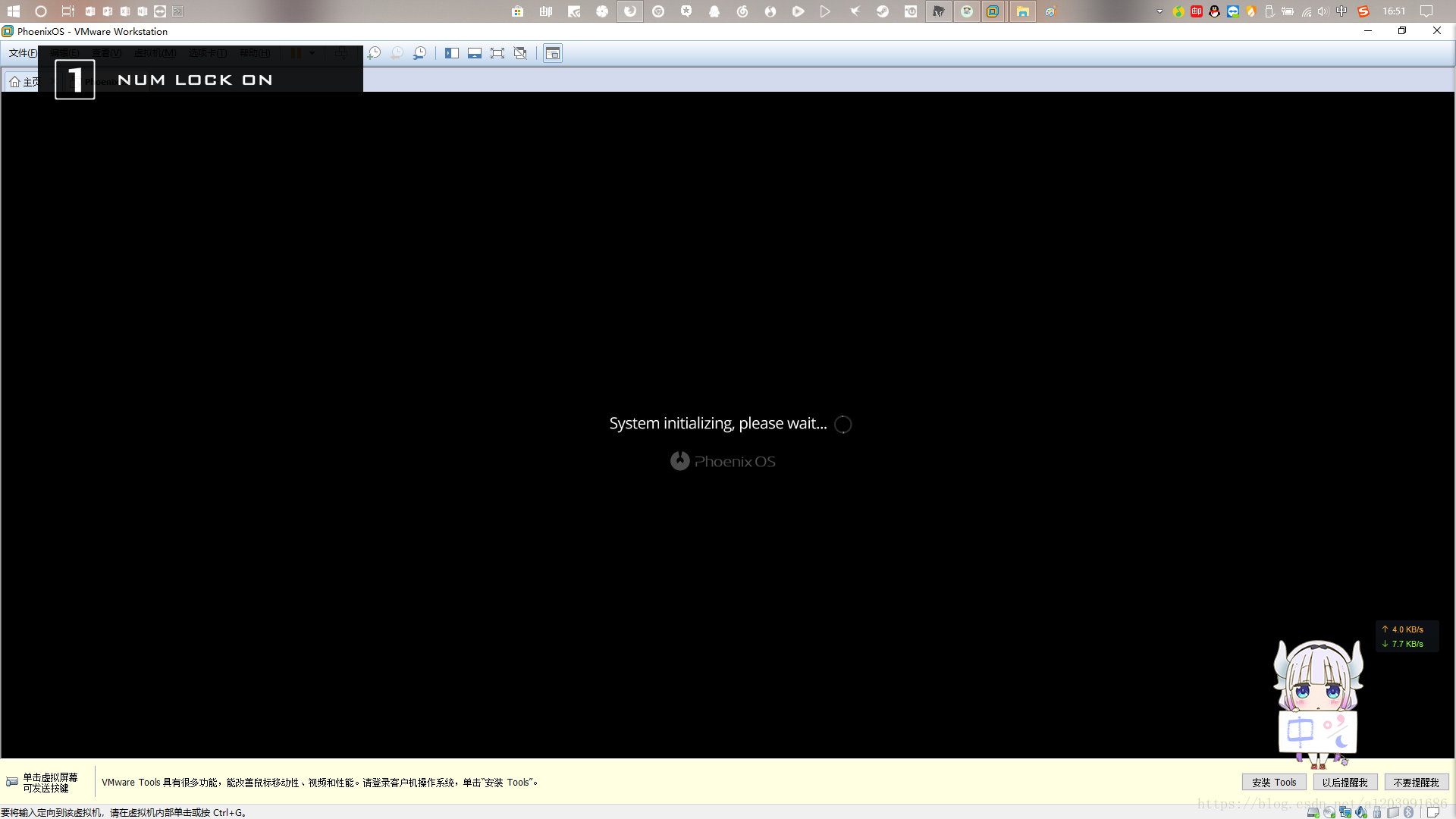The height and width of the screenshot is (819, 1456).
Task: Click the 不要提醒我 button
Action: [1416, 783]
